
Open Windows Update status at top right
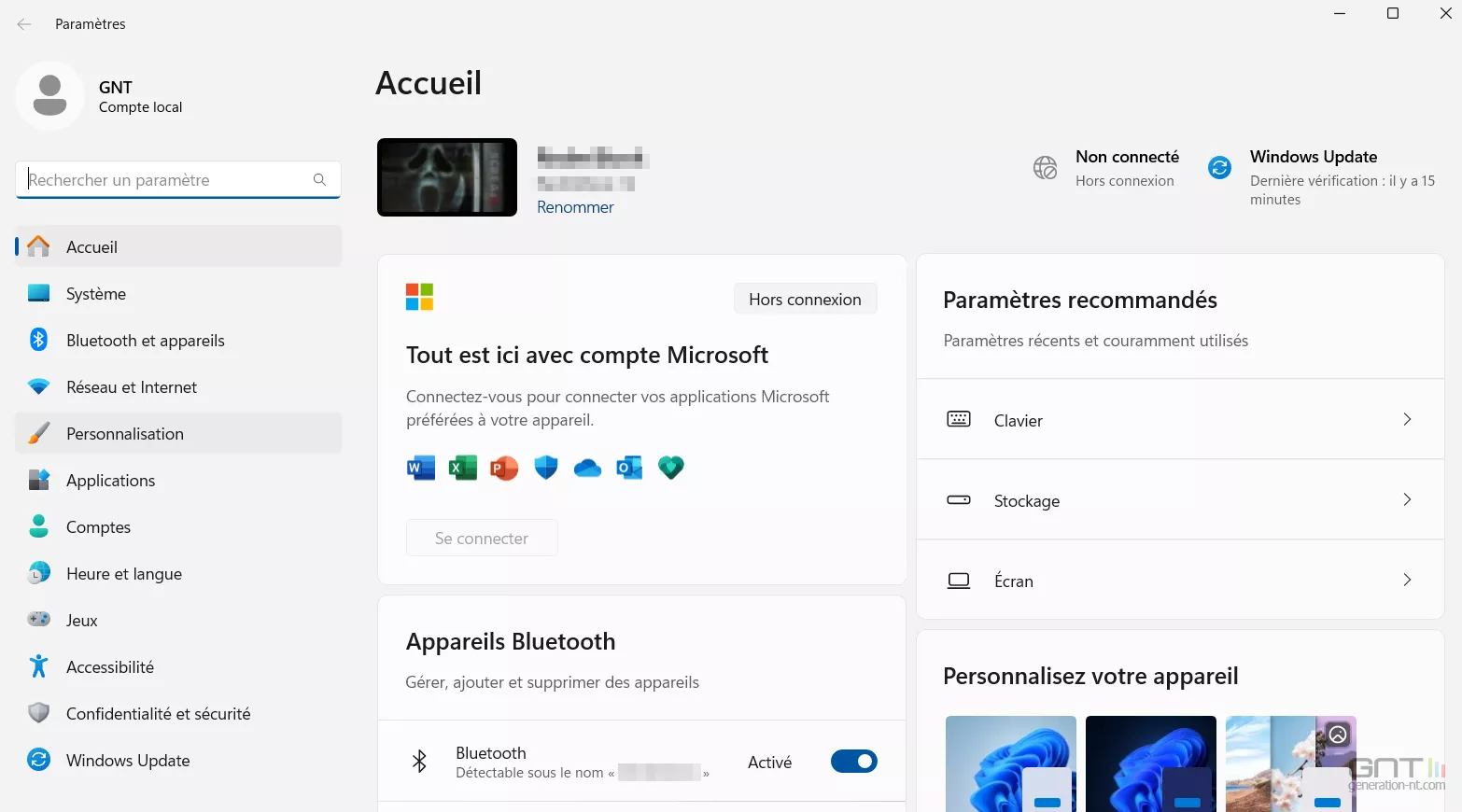tap(1322, 176)
